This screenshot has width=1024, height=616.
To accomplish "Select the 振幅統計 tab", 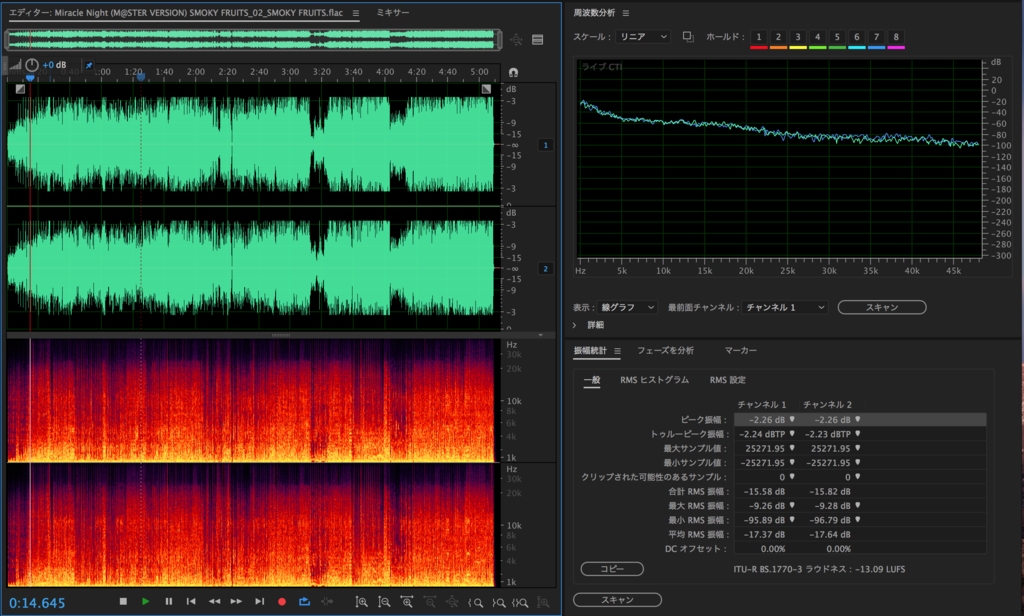I will [x=590, y=351].
